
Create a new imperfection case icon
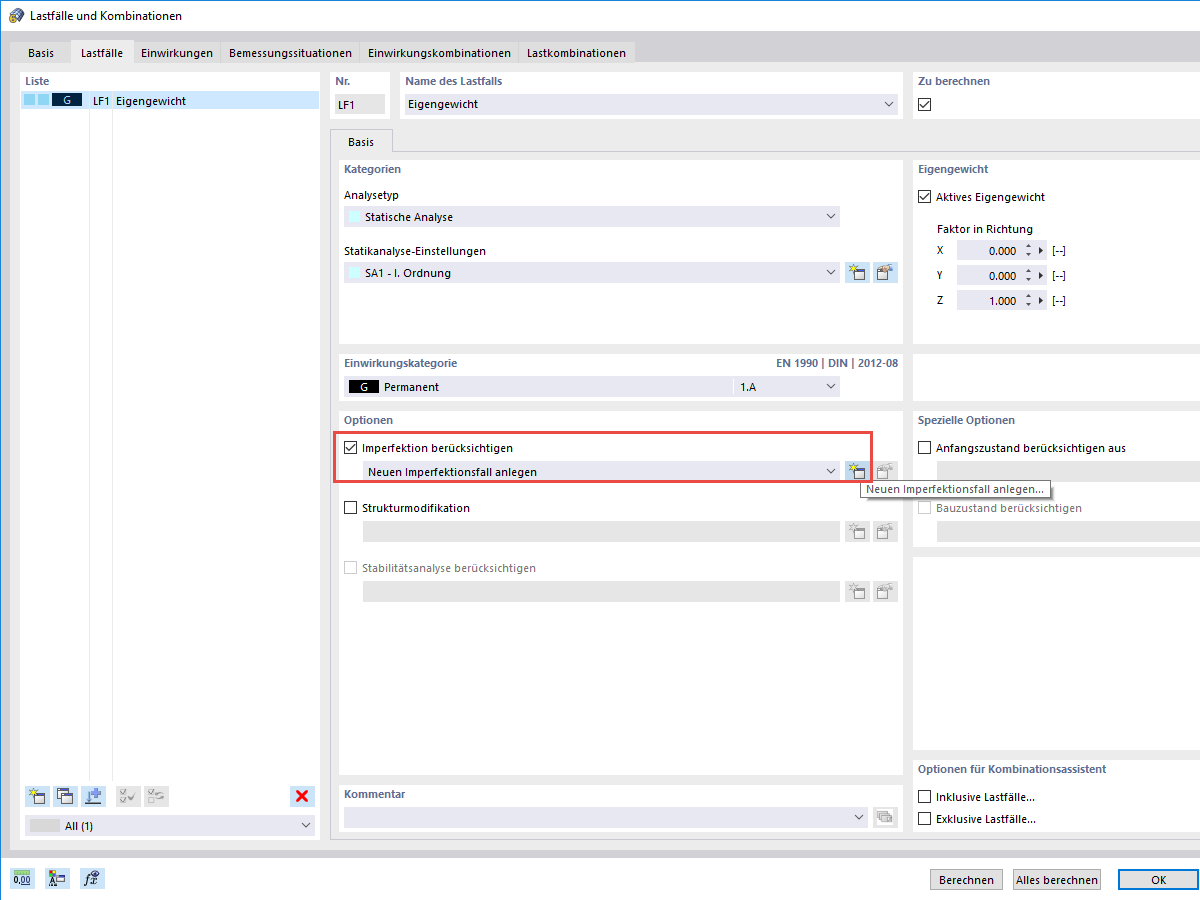tap(856, 471)
